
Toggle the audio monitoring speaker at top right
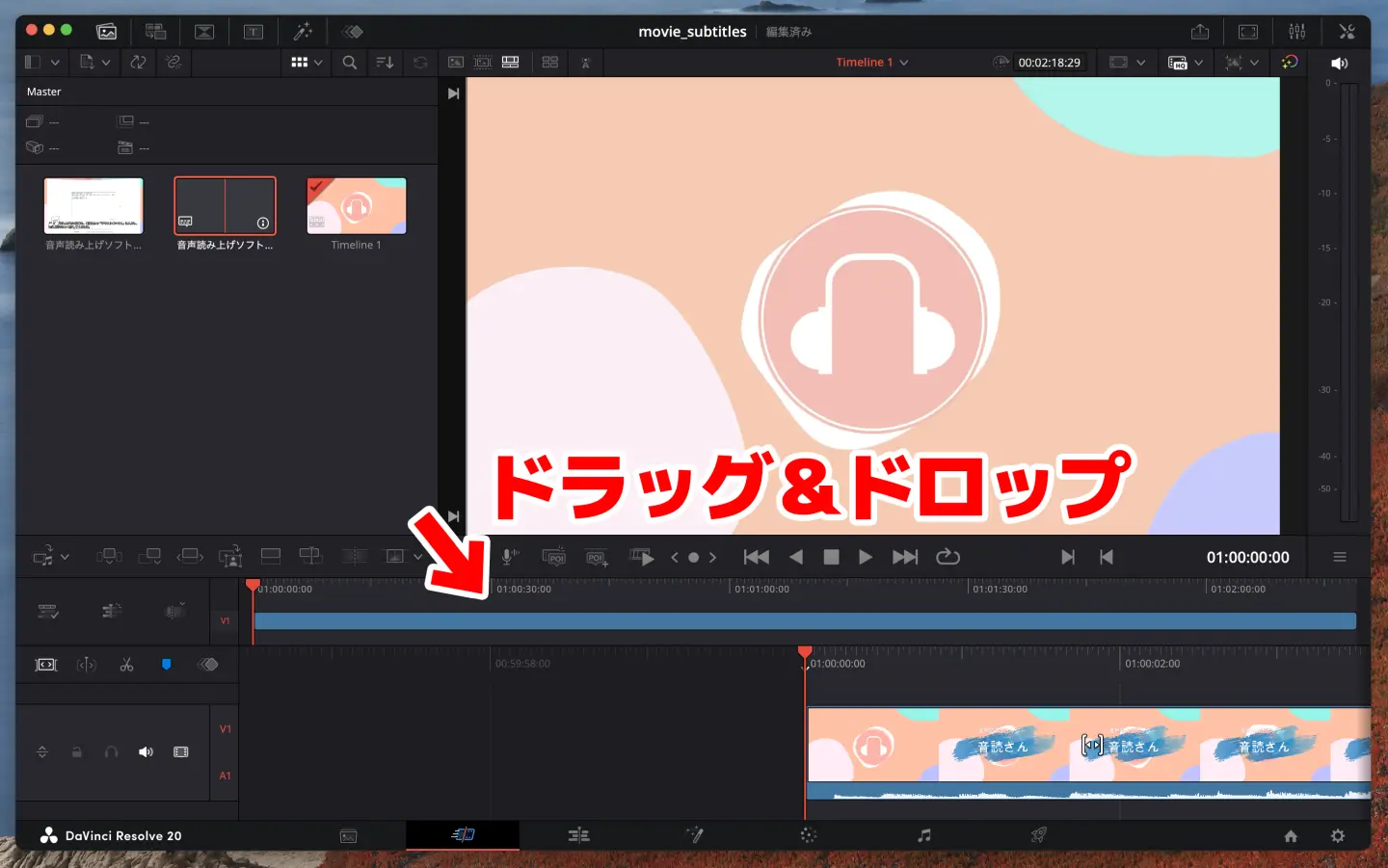[1339, 62]
